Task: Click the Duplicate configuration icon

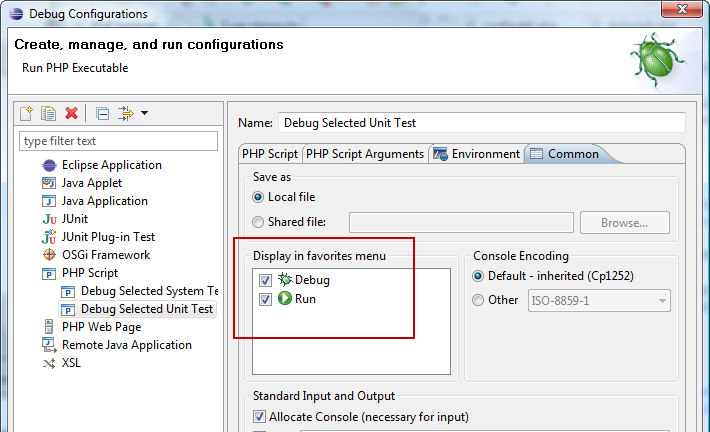Action: (x=48, y=113)
